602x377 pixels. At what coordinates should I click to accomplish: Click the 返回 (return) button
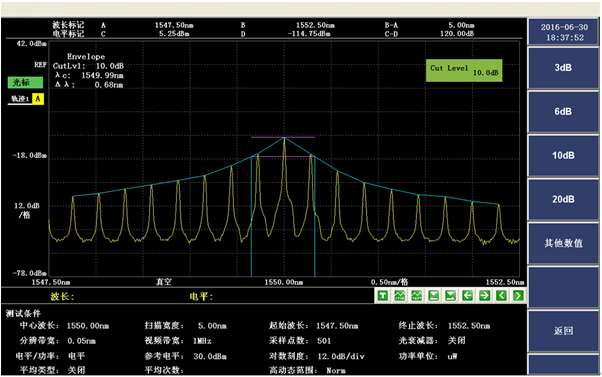563,331
